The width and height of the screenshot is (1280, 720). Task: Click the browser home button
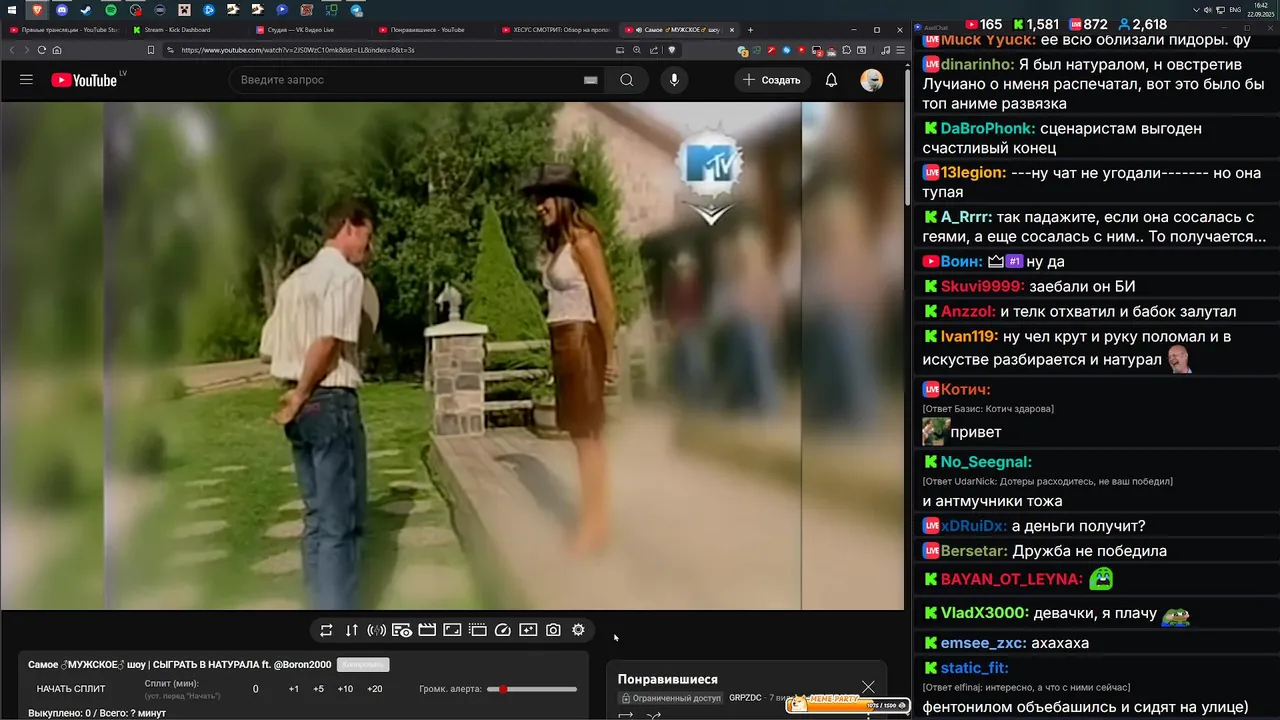click(x=57, y=50)
